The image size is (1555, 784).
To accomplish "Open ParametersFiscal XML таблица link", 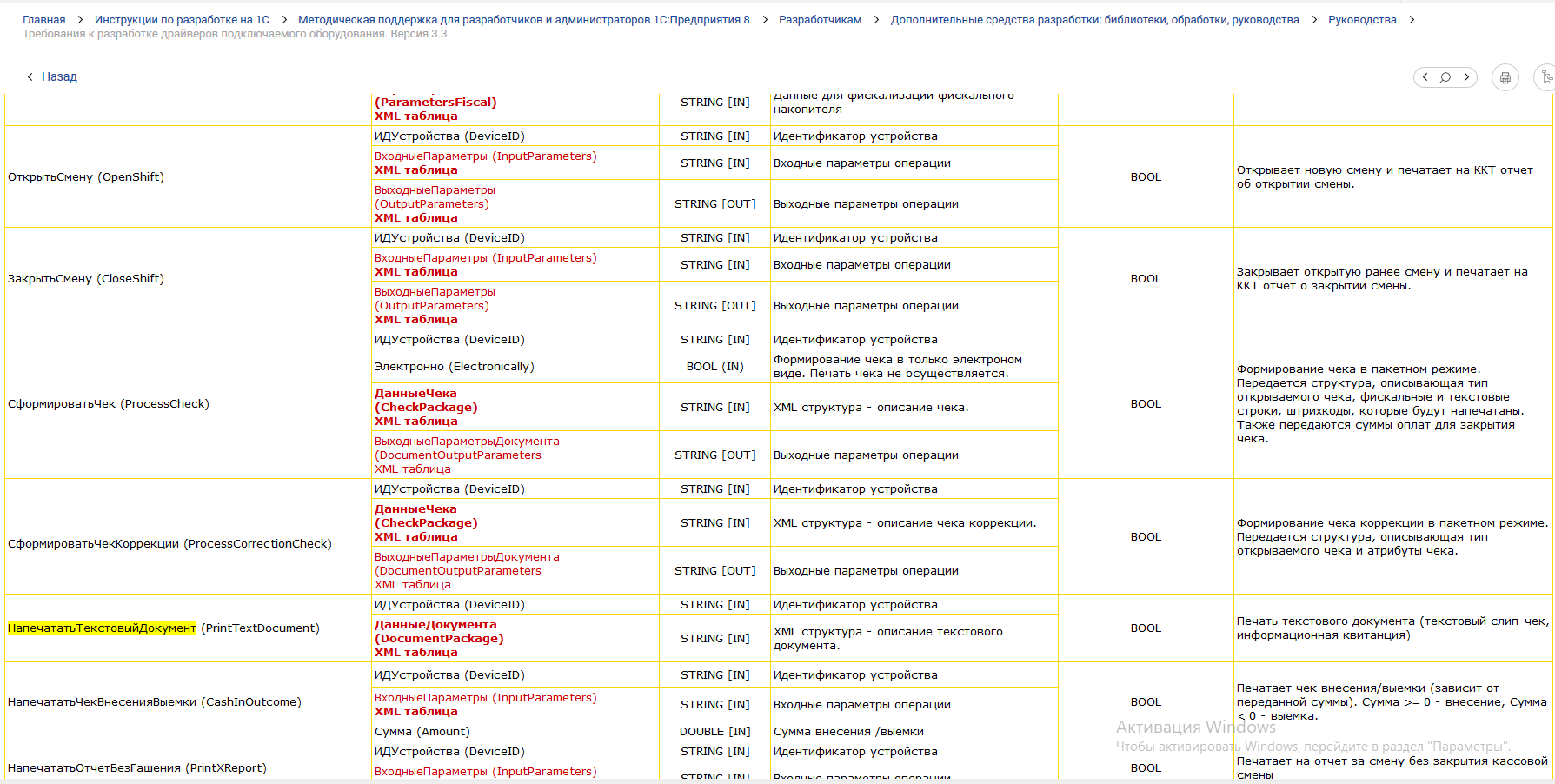I will tap(435, 109).
